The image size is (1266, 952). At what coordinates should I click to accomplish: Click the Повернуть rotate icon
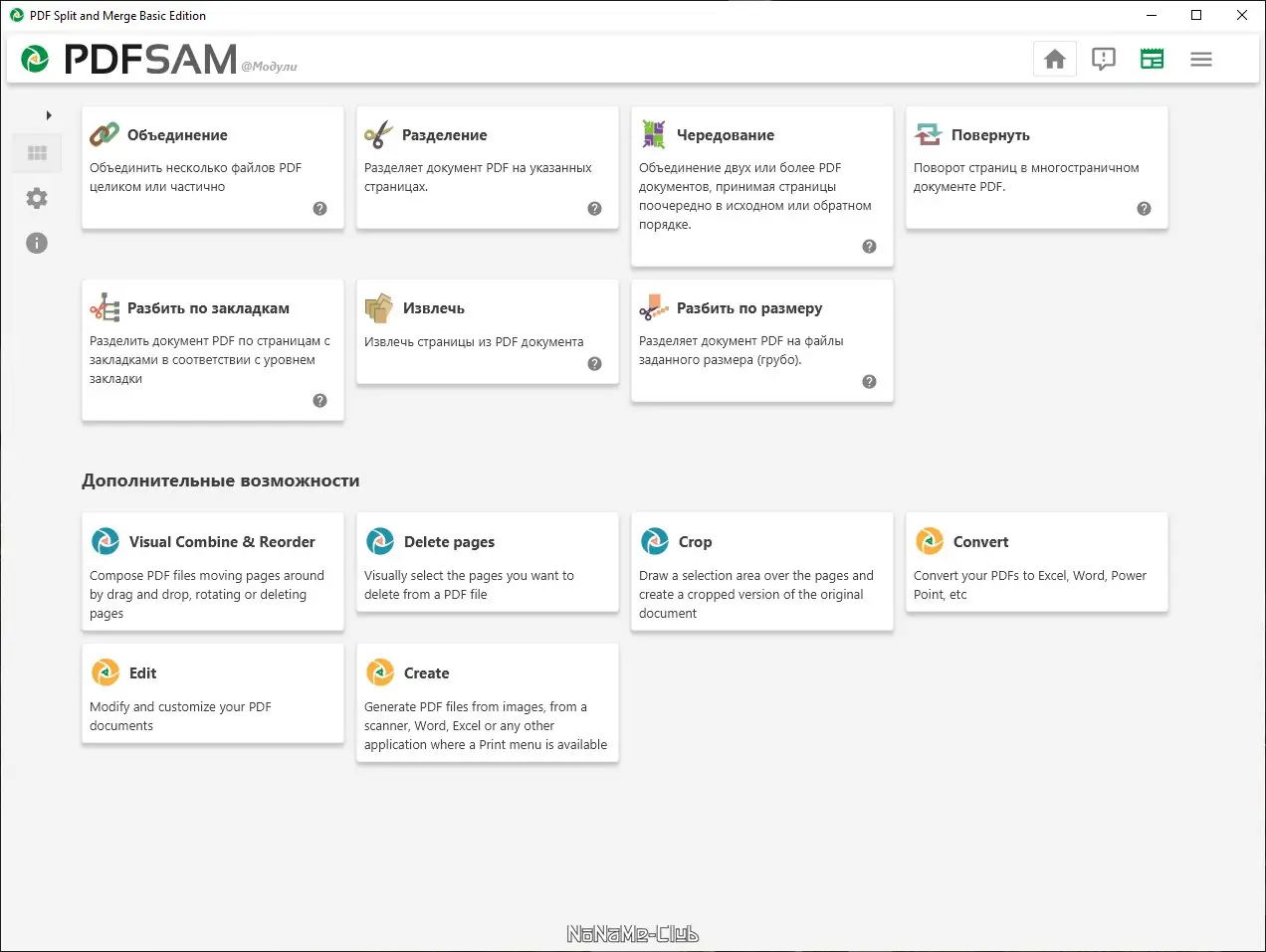click(929, 134)
